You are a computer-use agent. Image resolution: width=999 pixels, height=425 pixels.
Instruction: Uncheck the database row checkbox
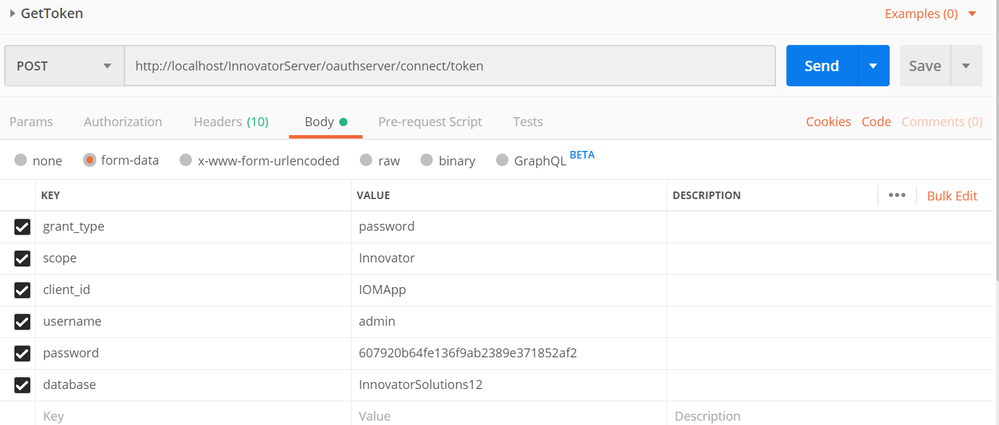[x=22, y=385]
